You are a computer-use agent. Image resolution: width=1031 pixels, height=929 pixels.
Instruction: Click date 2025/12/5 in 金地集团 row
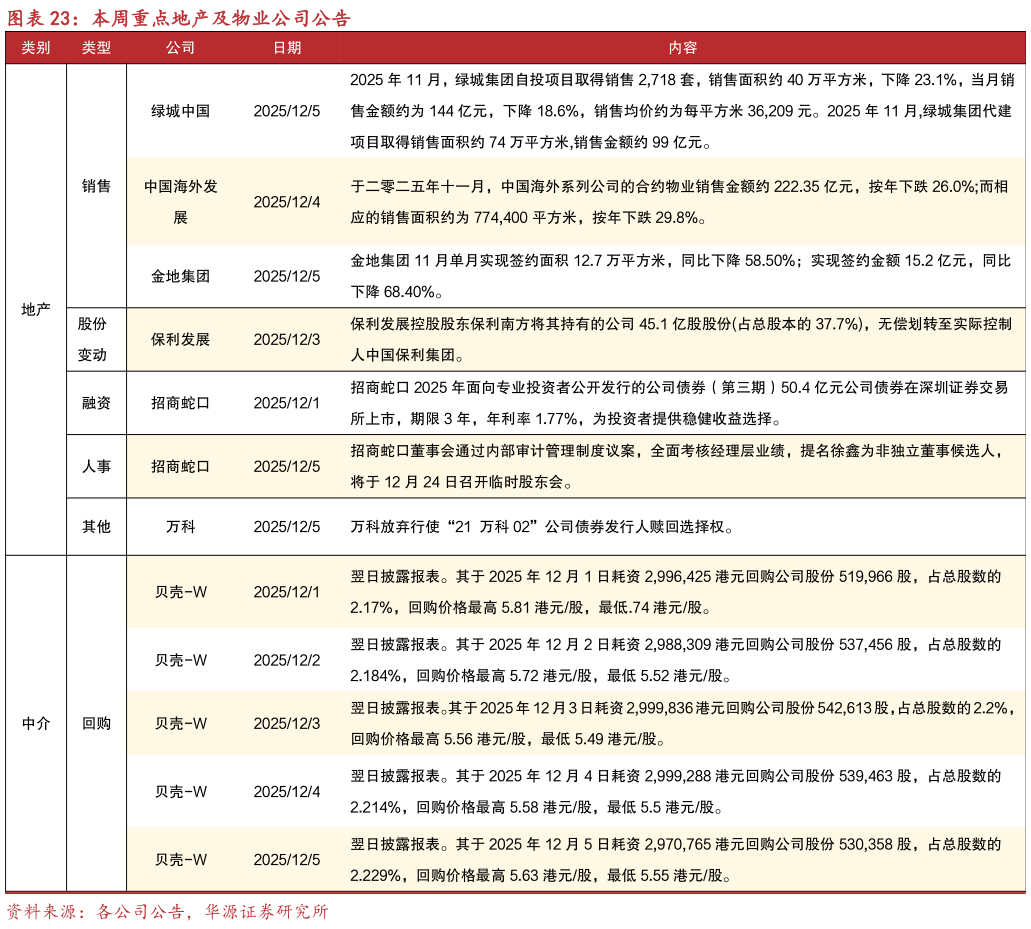(287, 276)
